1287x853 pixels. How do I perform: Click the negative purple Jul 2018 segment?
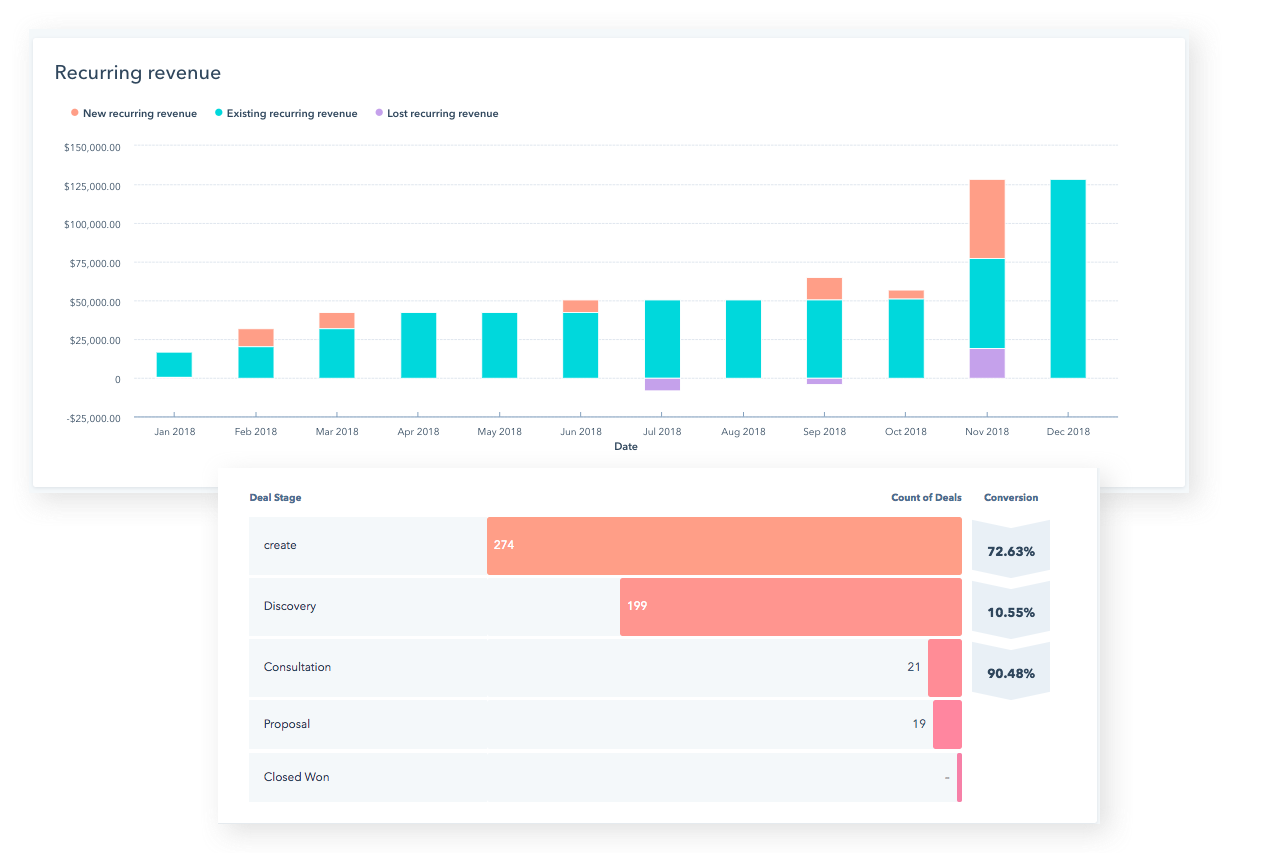click(x=662, y=384)
